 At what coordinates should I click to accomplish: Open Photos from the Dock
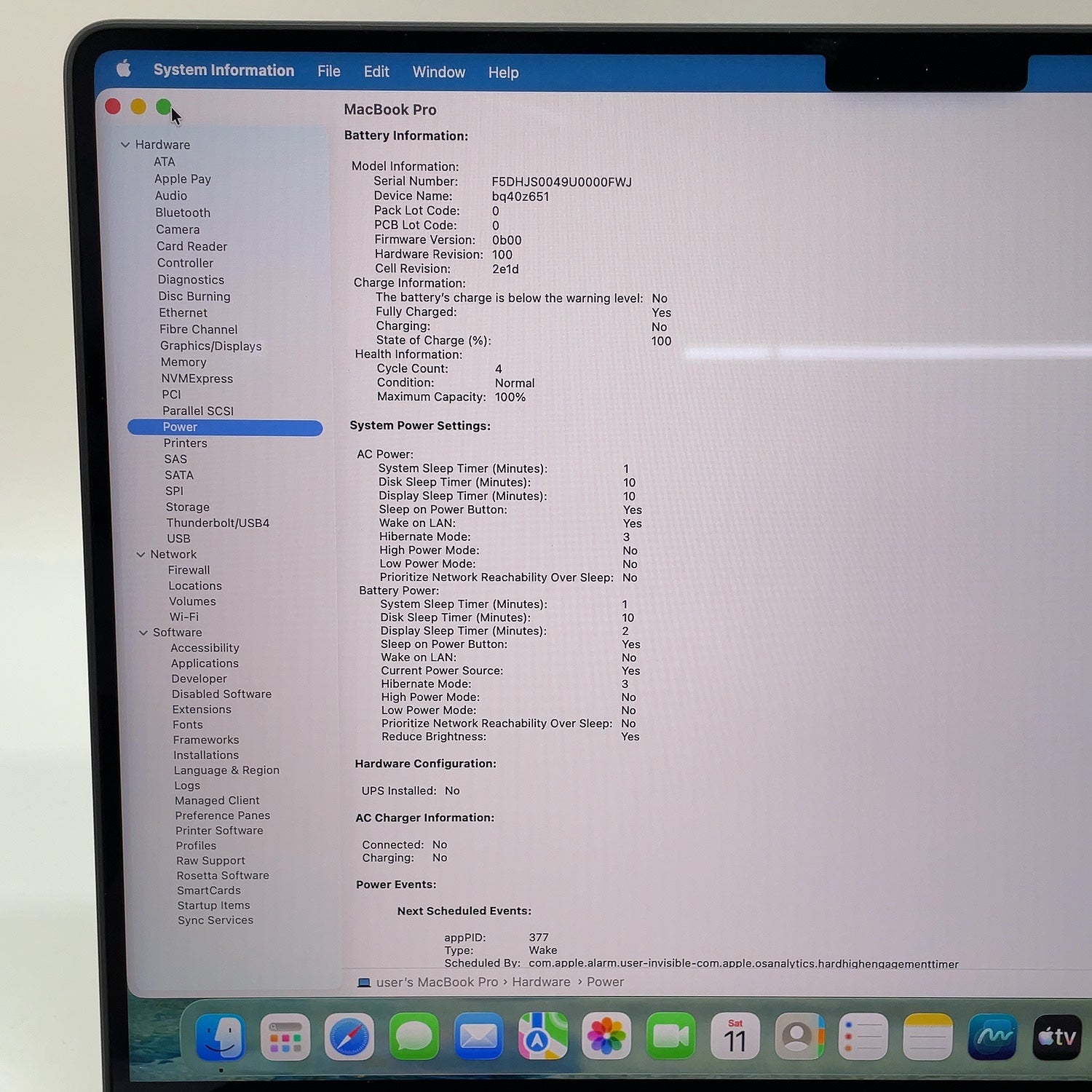click(x=607, y=1036)
